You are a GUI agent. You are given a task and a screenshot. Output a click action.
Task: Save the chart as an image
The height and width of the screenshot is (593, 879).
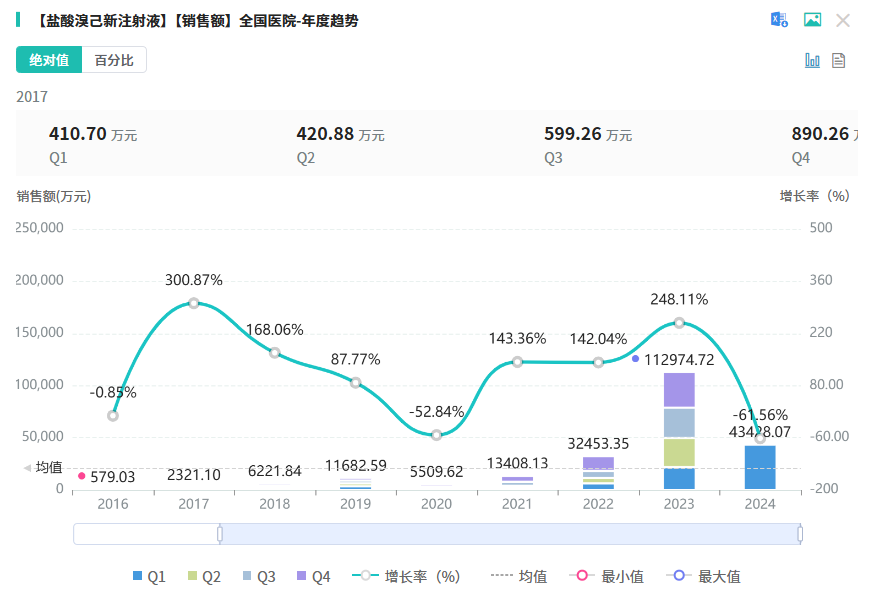click(812, 20)
